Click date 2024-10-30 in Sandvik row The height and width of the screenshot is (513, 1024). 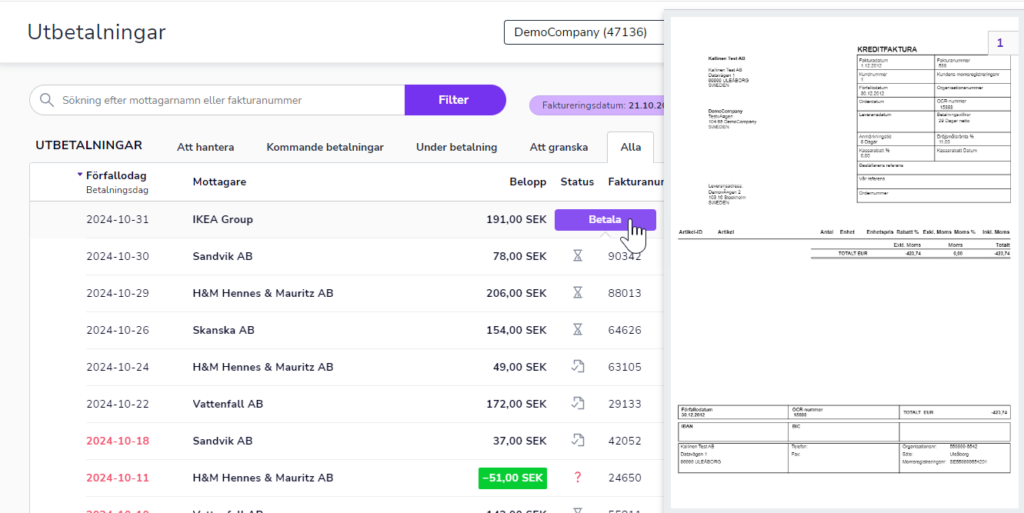point(118,256)
